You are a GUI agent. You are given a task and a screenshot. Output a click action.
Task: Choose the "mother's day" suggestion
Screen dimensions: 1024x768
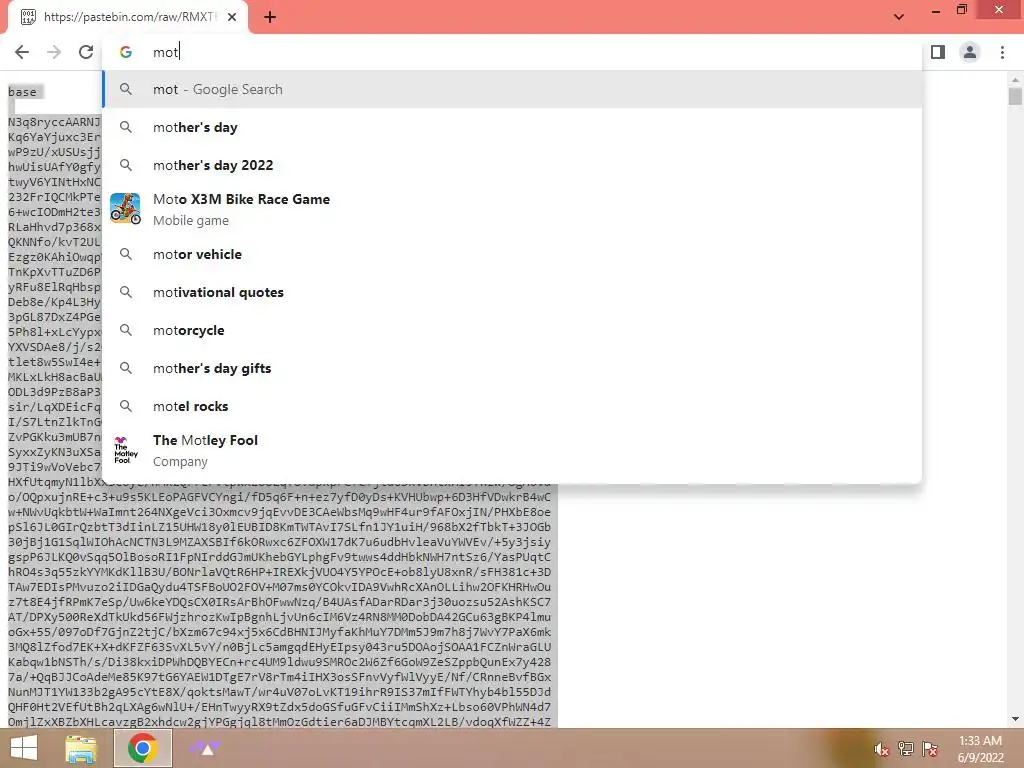tap(513, 127)
